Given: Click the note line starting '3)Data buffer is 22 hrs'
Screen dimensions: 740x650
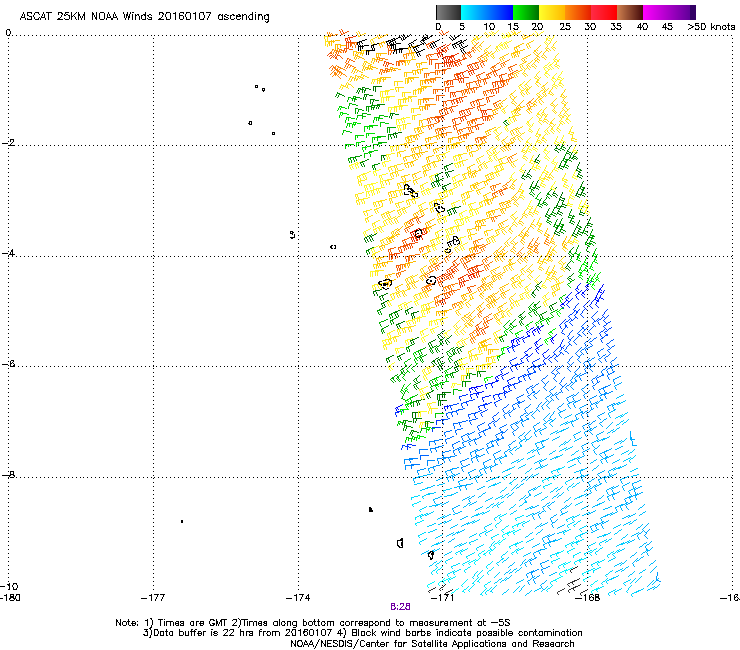Looking at the screenshot, I should tap(362, 633).
